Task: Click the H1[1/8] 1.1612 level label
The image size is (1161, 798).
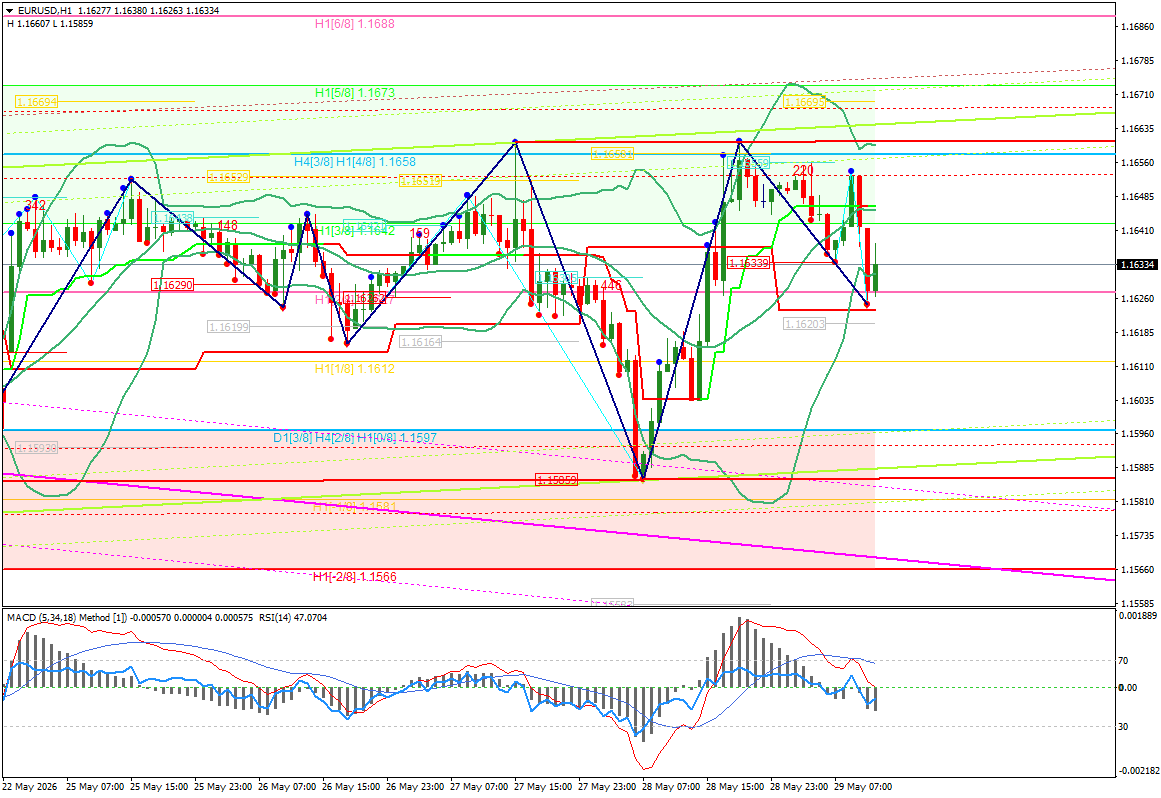Action: point(355,369)
